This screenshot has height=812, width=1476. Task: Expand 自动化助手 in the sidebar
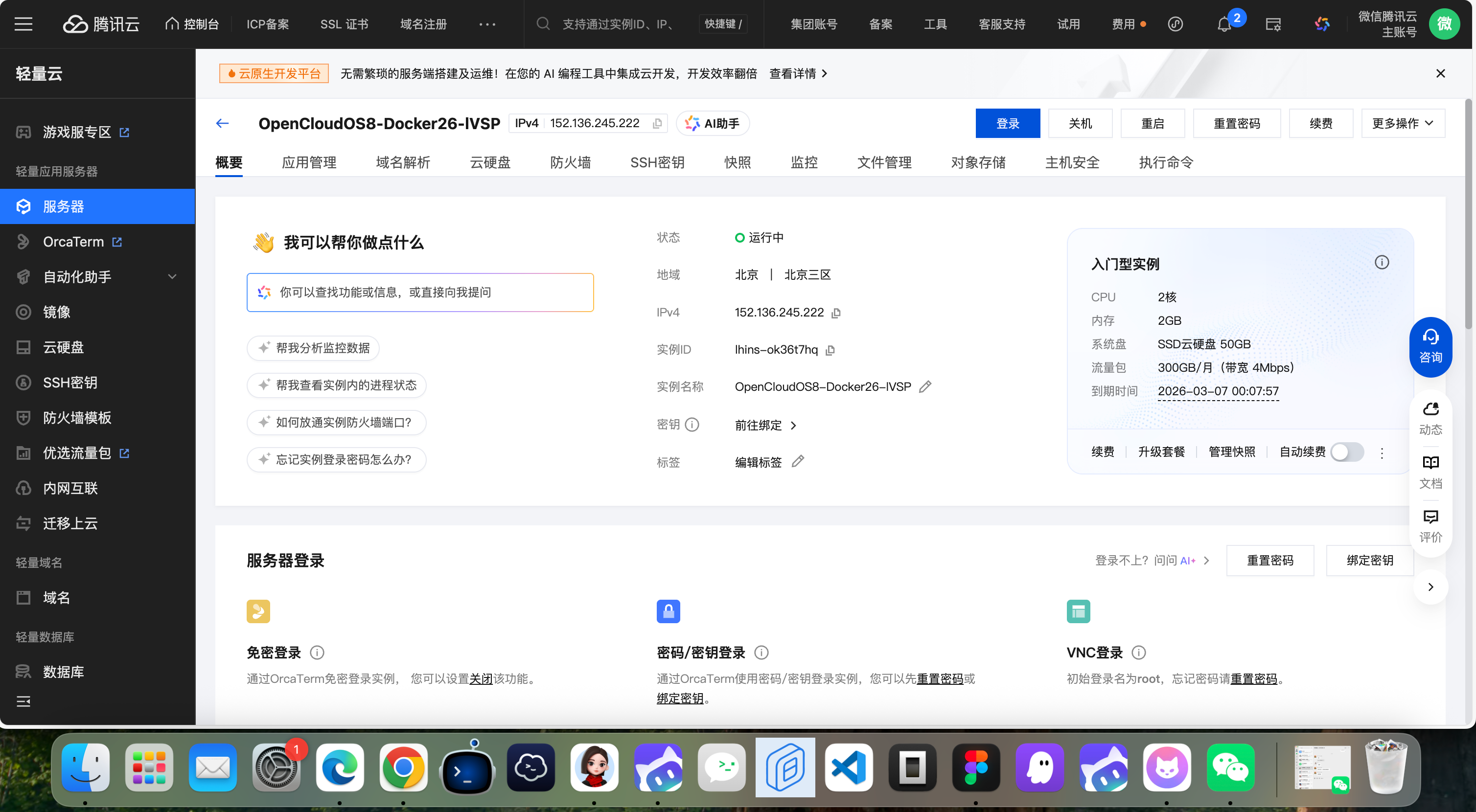point(97,277)
